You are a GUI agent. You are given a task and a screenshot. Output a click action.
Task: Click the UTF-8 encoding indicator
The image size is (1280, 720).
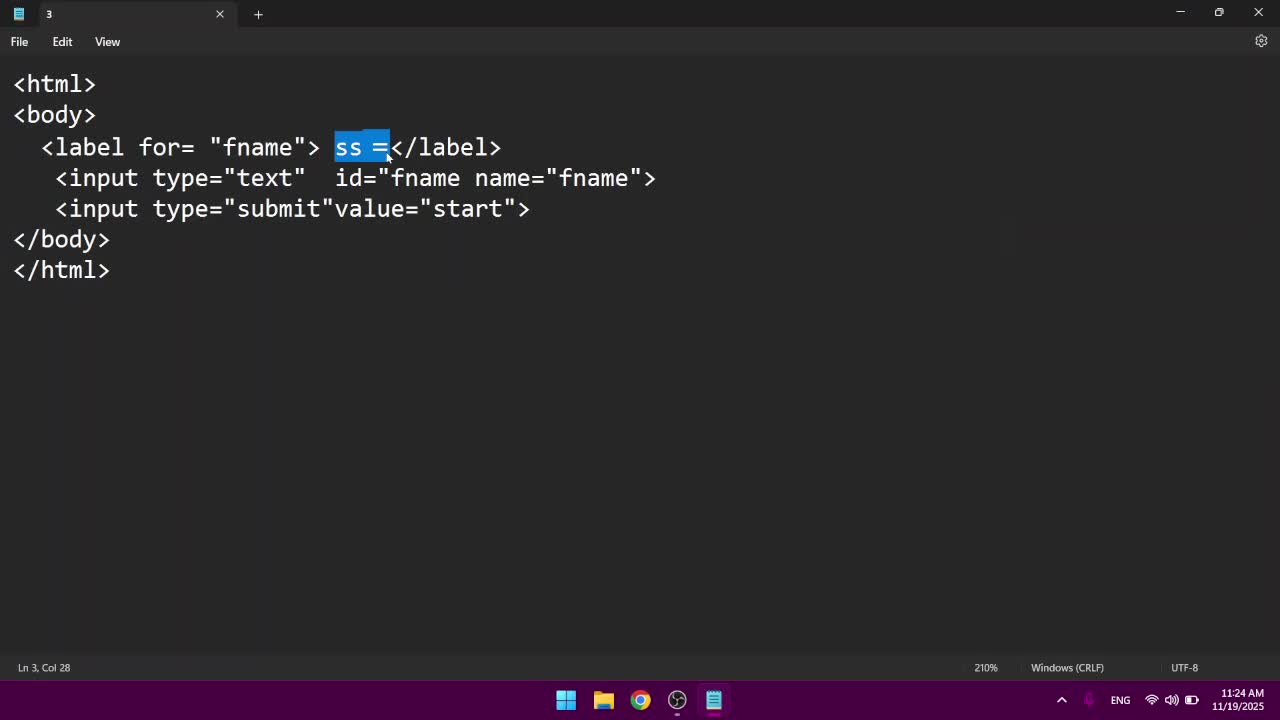coord(1184,668)
